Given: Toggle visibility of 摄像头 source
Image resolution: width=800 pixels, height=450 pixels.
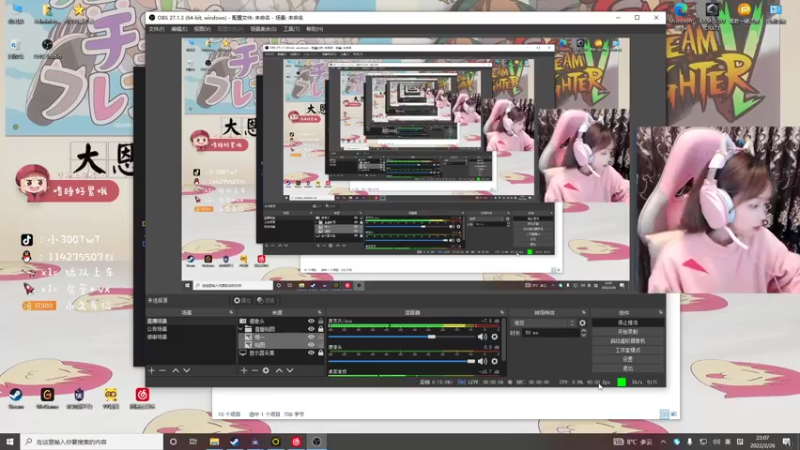Looking at the screenshot, I should pyautogui.click(x=311, y=321).
